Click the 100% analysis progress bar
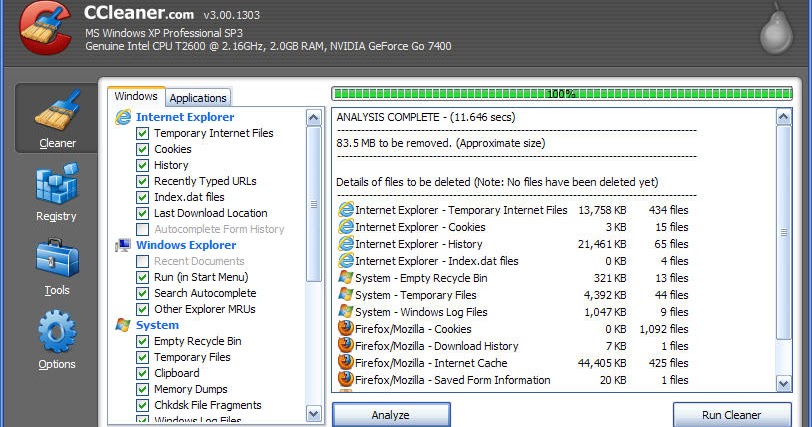Screen dimensions: 812x427 click(x=562, y=94)
